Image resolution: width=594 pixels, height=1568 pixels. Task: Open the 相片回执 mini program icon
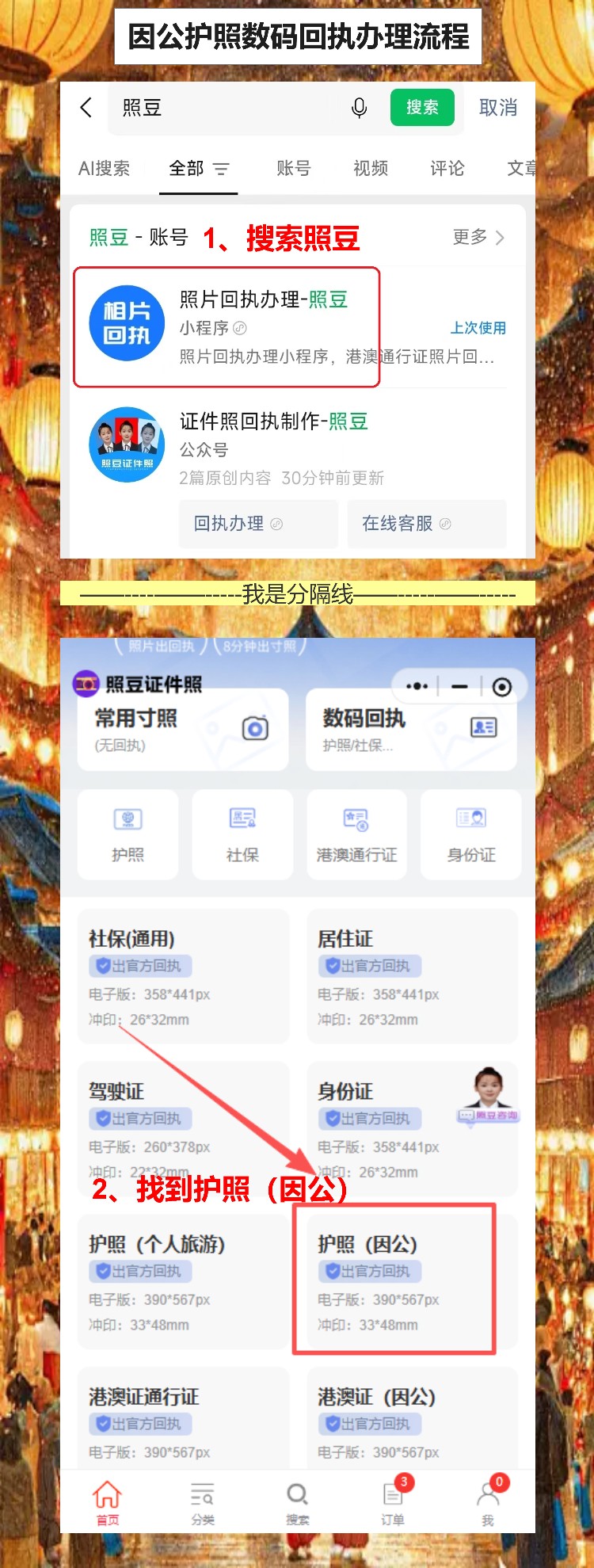coord(127,323)
